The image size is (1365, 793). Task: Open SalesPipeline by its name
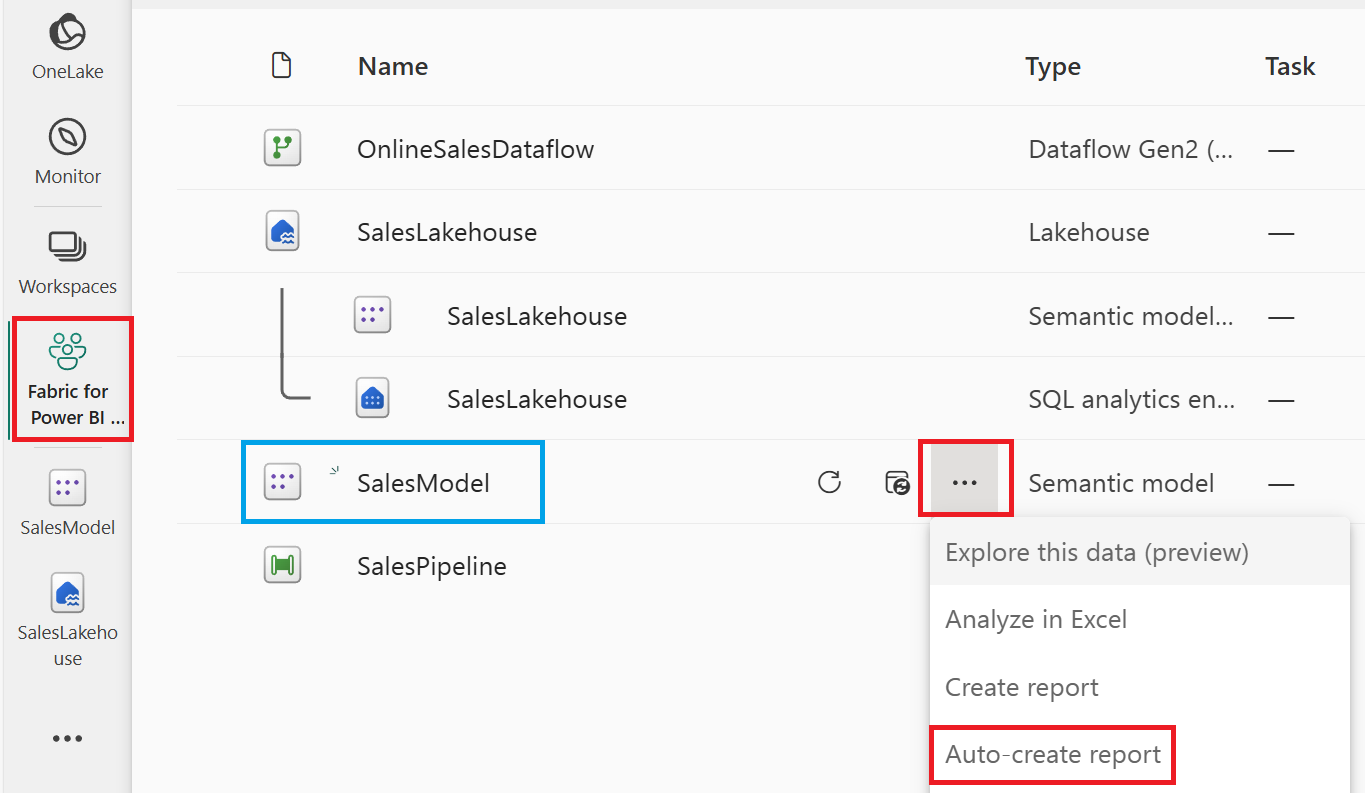pos(431,565)
